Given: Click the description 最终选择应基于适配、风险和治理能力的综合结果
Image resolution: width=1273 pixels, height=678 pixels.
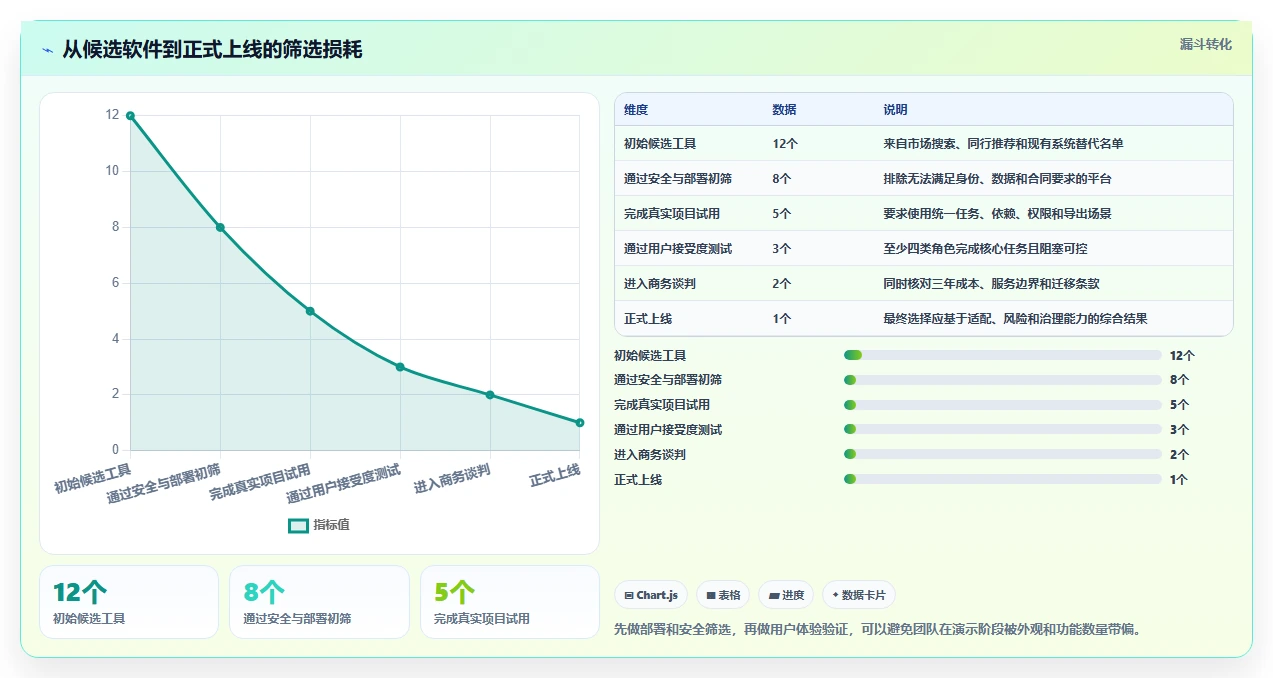Looking at the screenshot, I should (1015, 319).
